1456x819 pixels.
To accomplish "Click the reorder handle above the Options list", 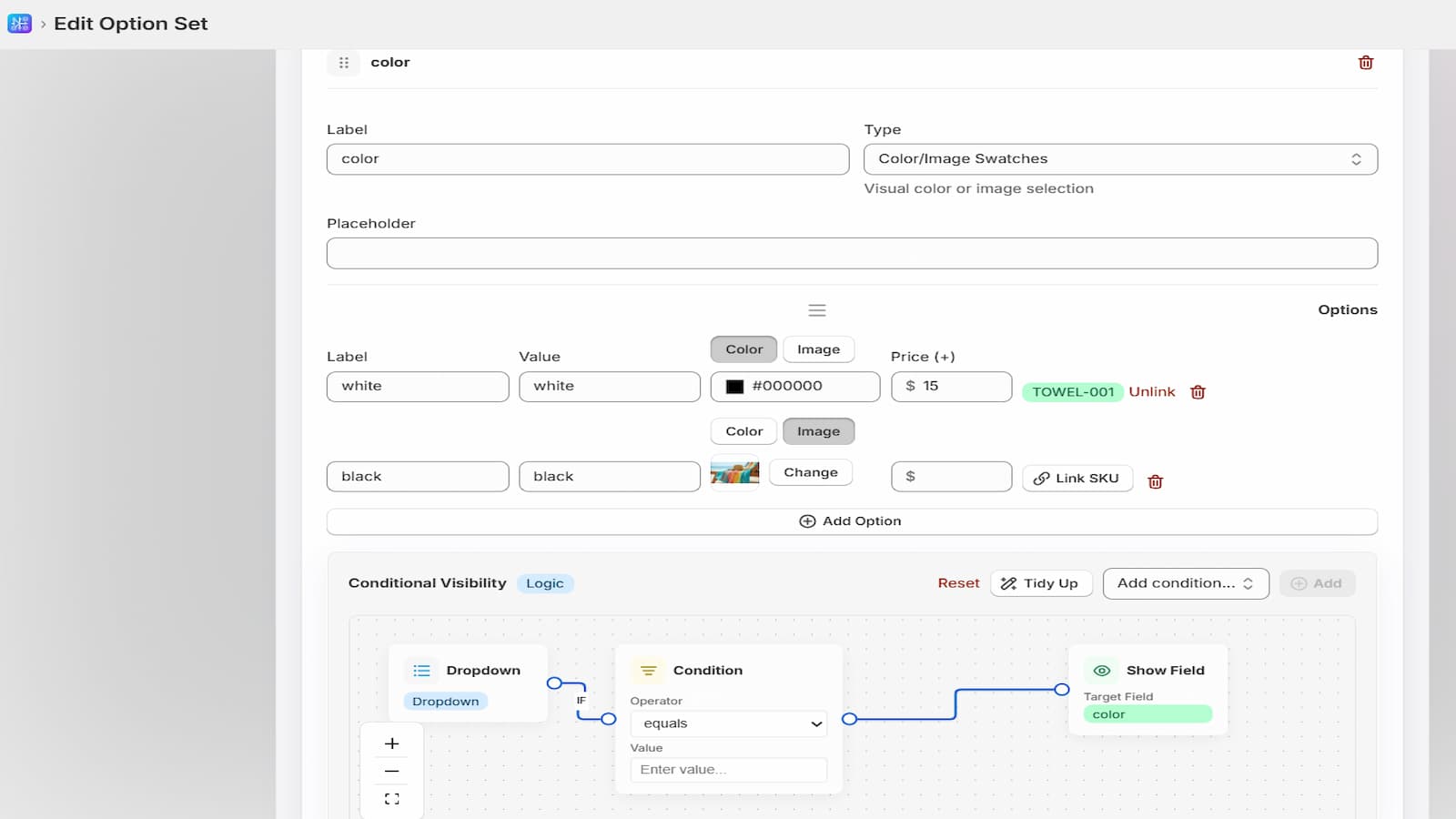I will click(x=817, y=310).
